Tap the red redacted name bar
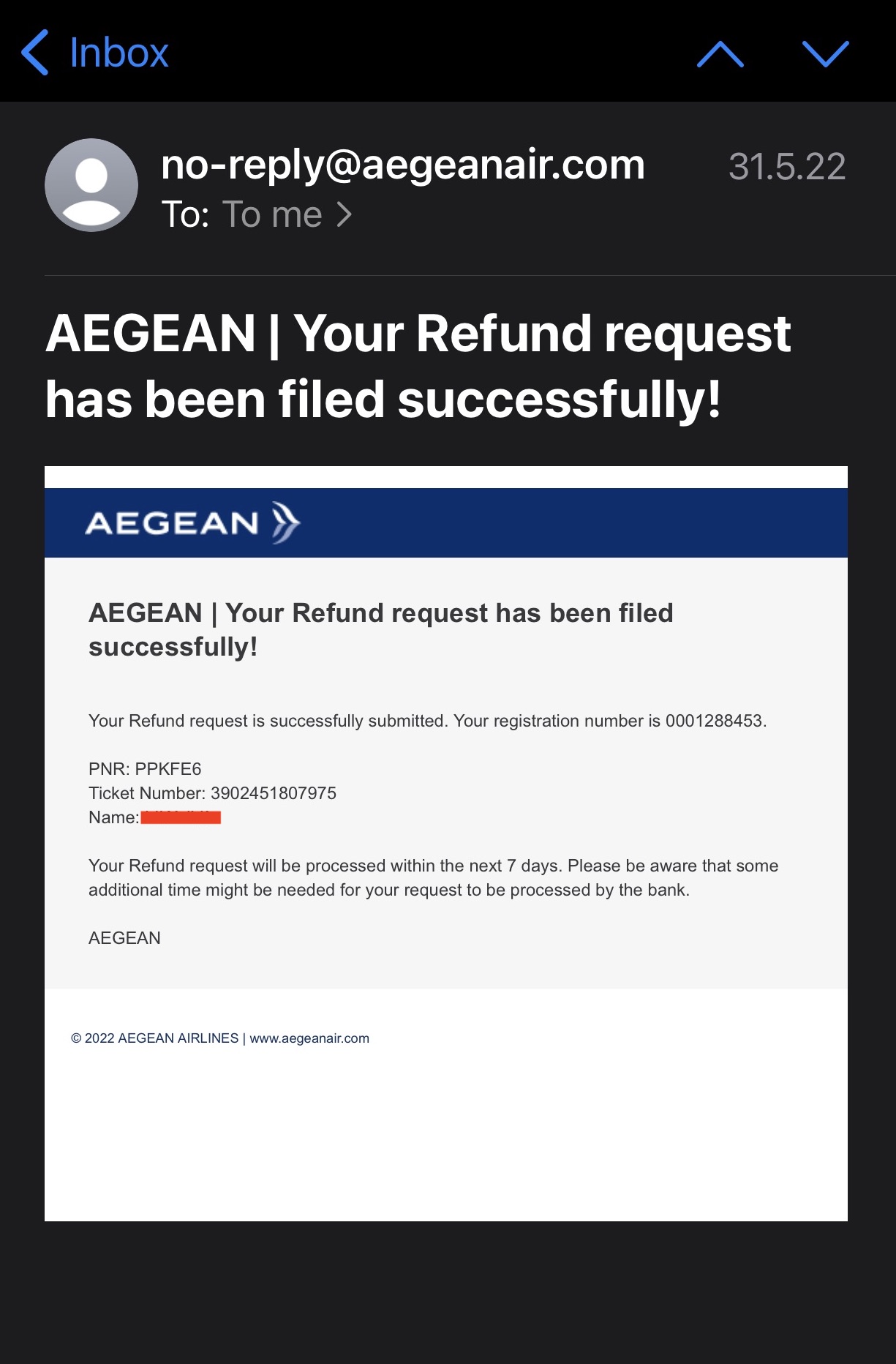Image resolution: width=896 pixels, height=1364 pixels. [181, 817]
